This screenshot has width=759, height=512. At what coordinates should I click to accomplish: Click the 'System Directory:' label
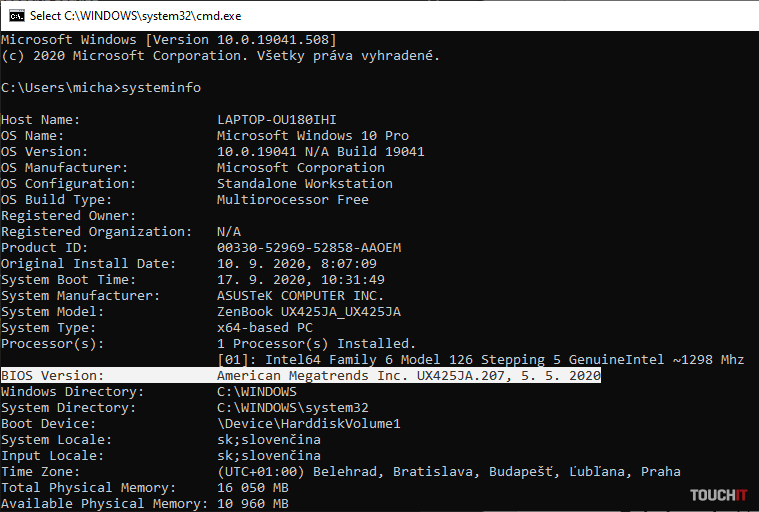click(x=68, y=407)
